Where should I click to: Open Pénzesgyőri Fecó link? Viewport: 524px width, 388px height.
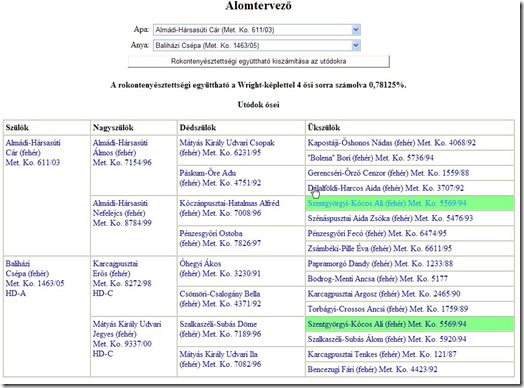377,233
